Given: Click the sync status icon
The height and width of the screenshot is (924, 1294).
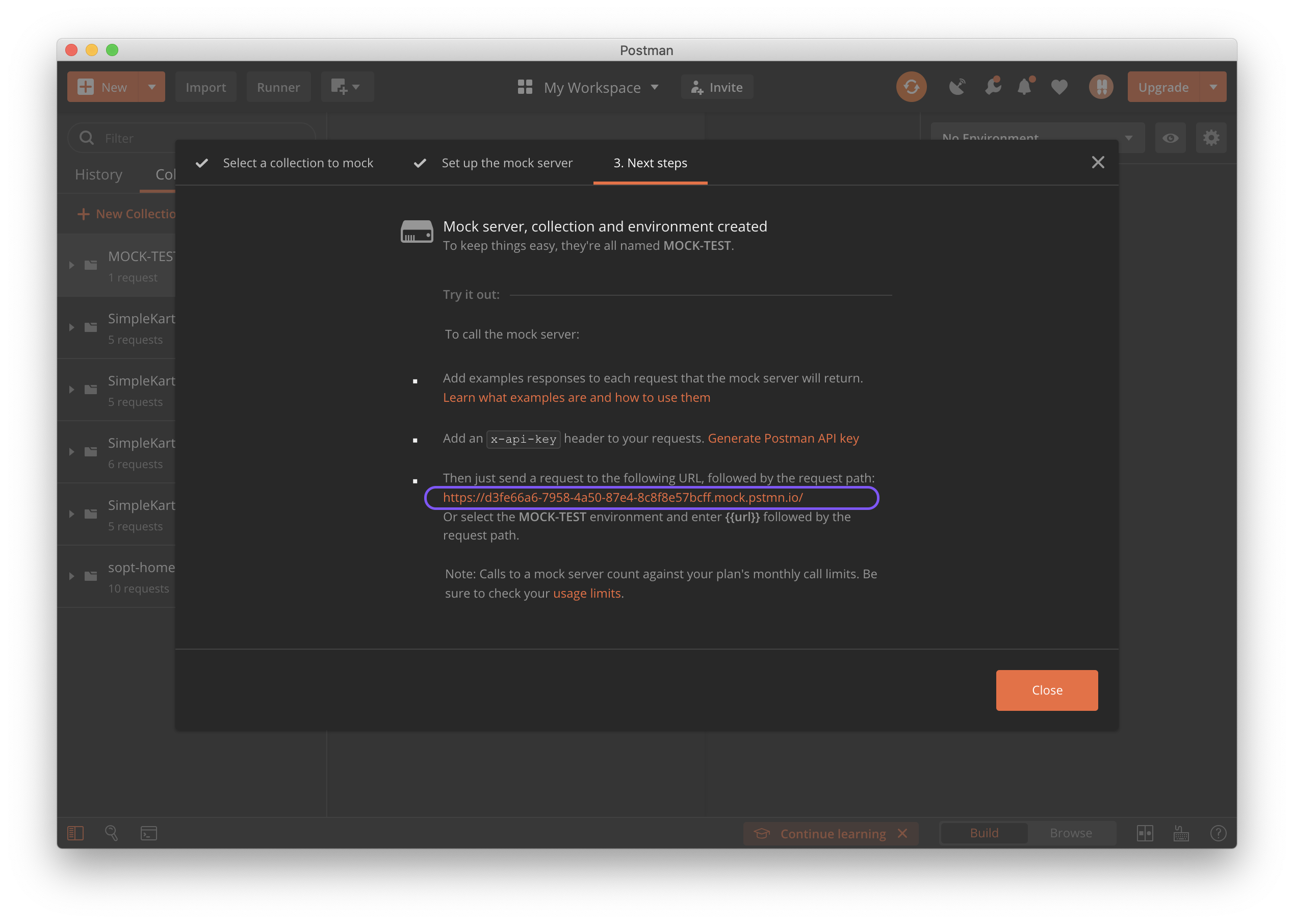Looking at the screenshot, I should (911, 87).
